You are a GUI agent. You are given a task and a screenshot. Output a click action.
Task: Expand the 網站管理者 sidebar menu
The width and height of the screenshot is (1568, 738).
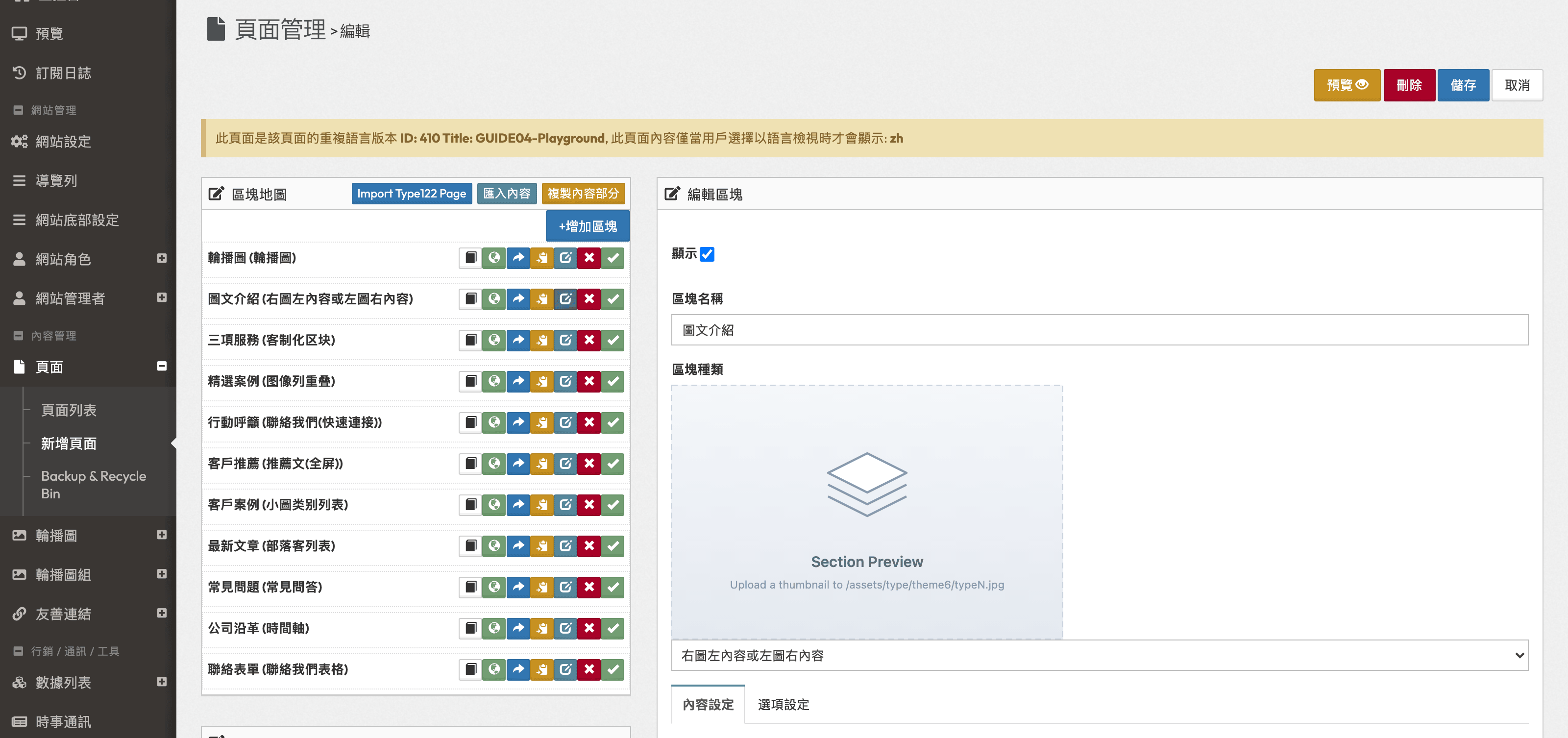coord(162,298)
